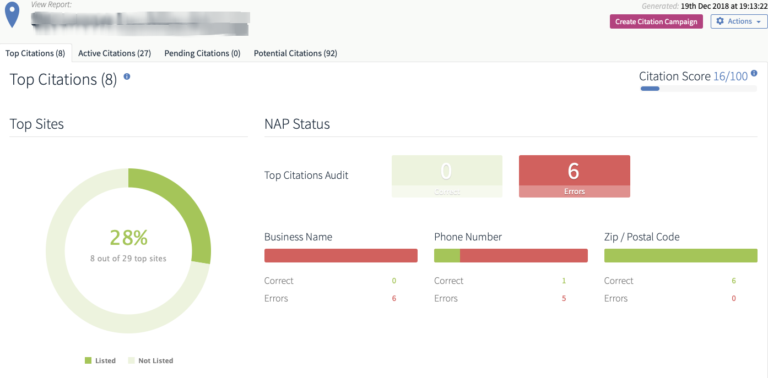Open Potential Citations (92) tab
Viewport: 768px width, 378px height.
point(295,53)
